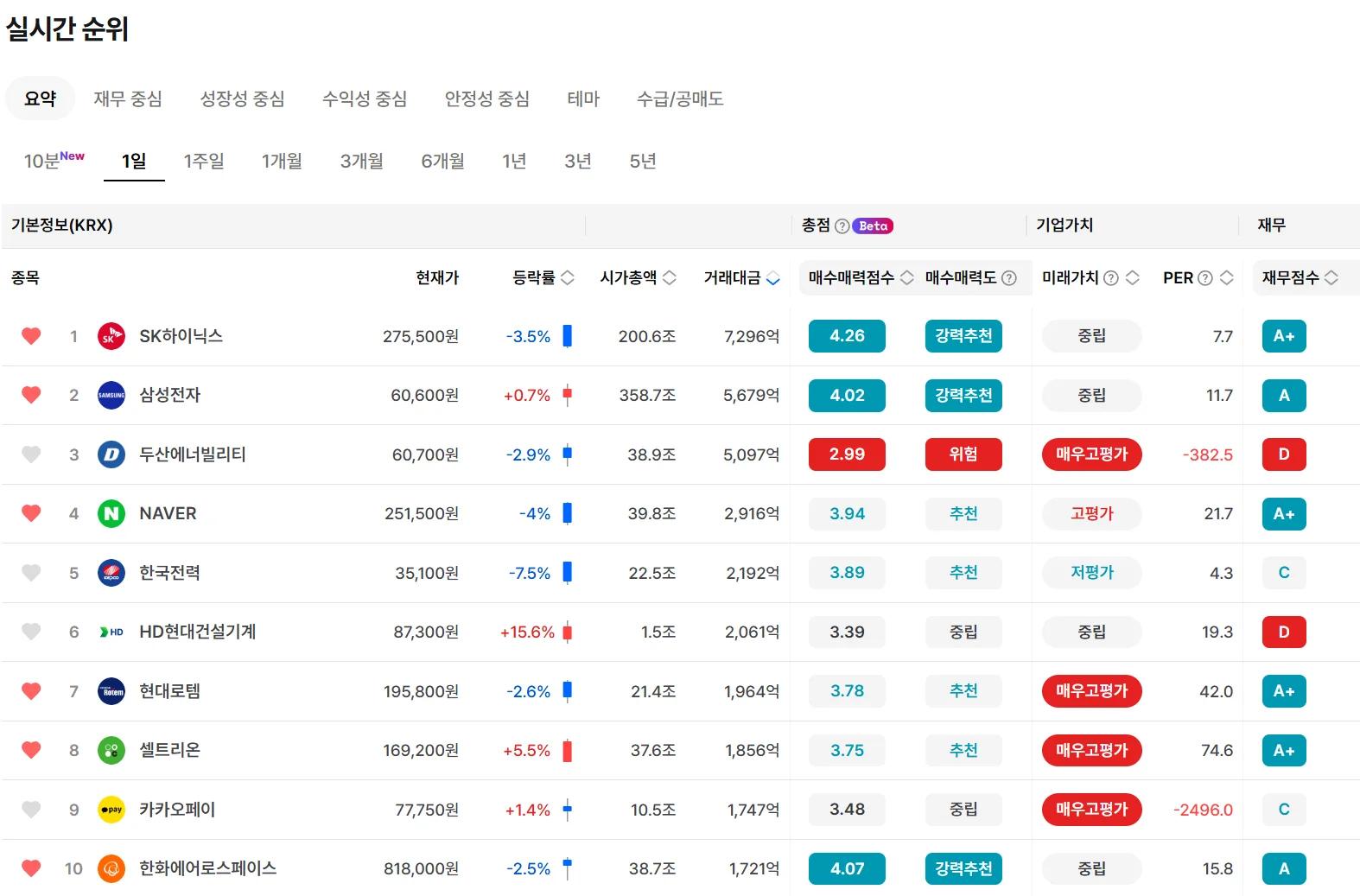Image resolution: width=1360 pixels, height=896 pixels.
Task: Click help icon beside PER header
Action: (x=1204, y=278)
